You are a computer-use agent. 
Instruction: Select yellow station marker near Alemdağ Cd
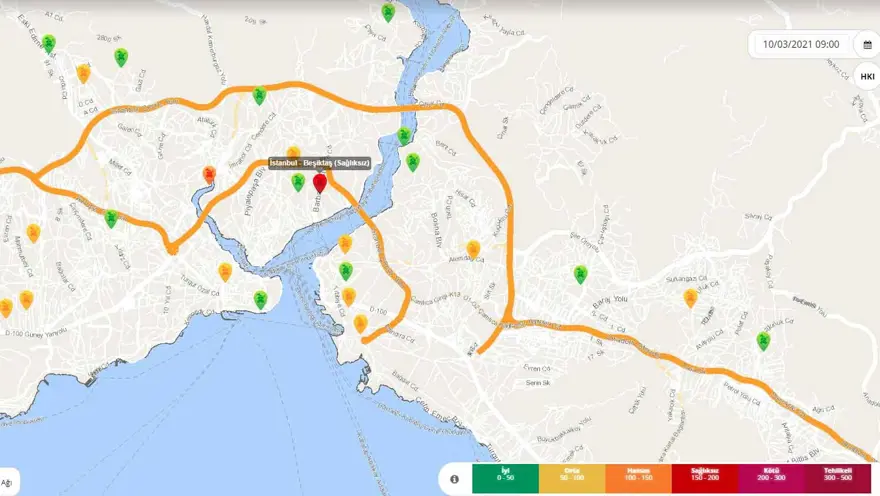click(x=473, y=248)
